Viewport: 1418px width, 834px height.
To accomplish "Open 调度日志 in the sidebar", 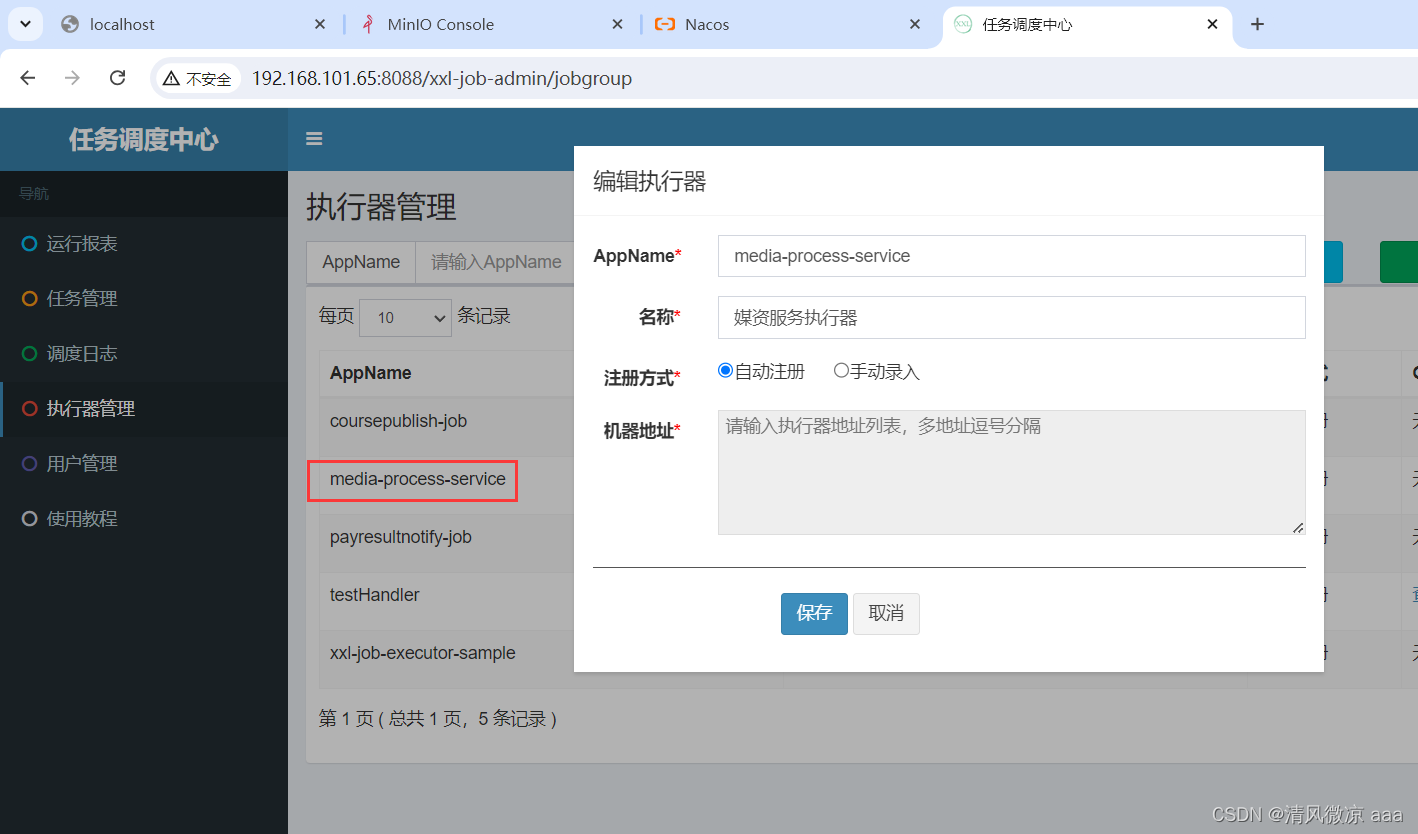I will 144,354.
